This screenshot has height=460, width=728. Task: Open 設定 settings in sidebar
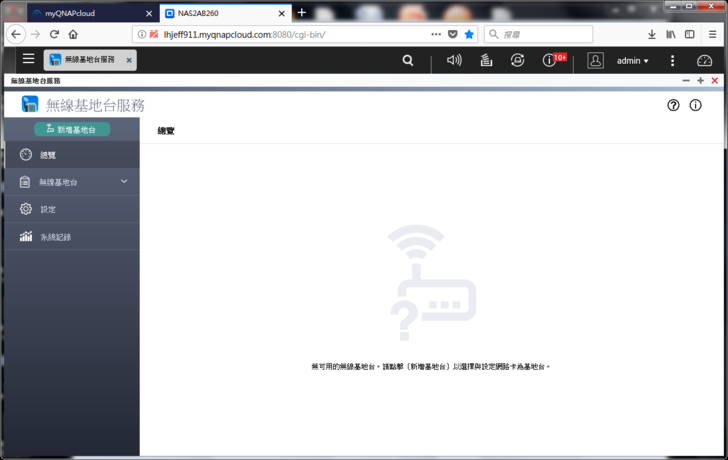(x=72, y=209)
